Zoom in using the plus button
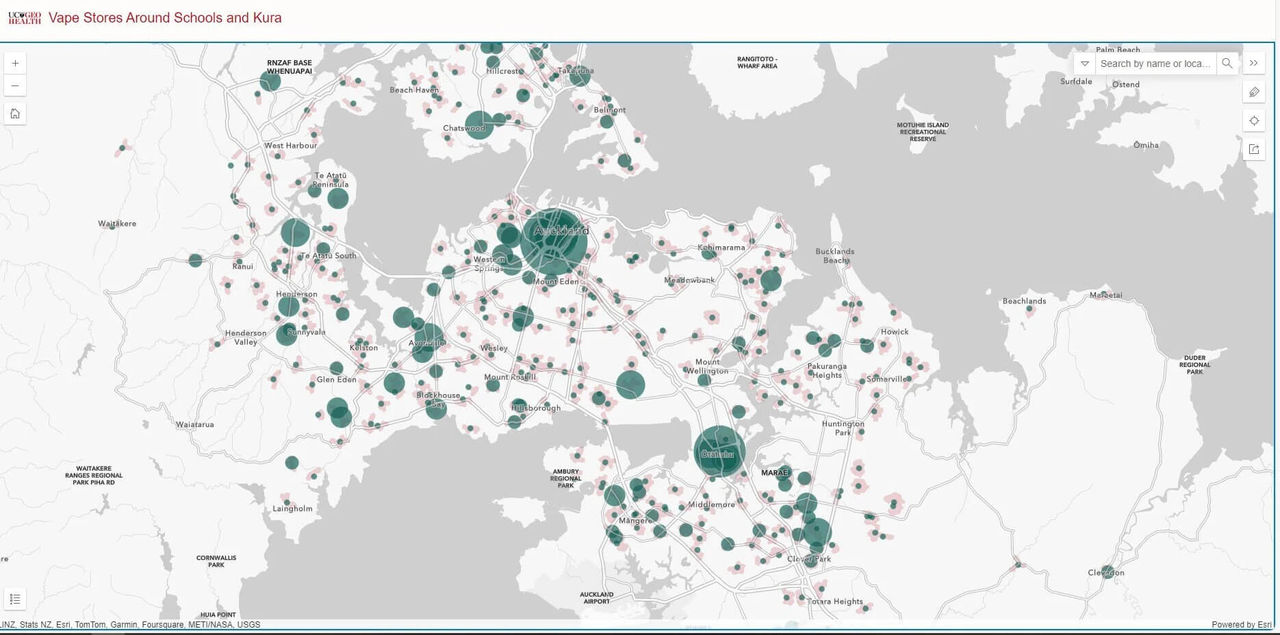Viewport: 1280px width, 635px height. pos(14,62)
